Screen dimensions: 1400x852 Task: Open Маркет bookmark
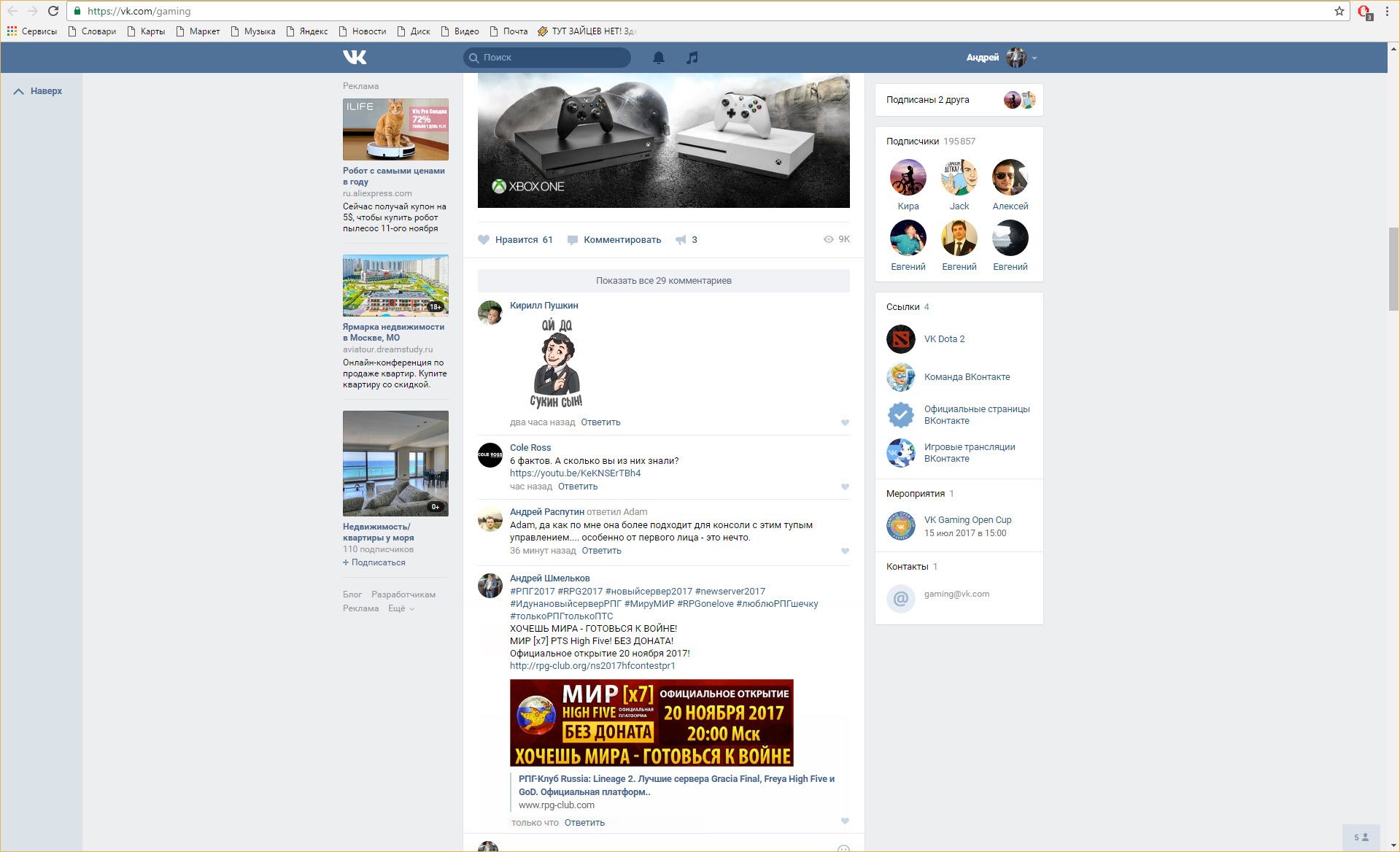(x=198, y=31)
